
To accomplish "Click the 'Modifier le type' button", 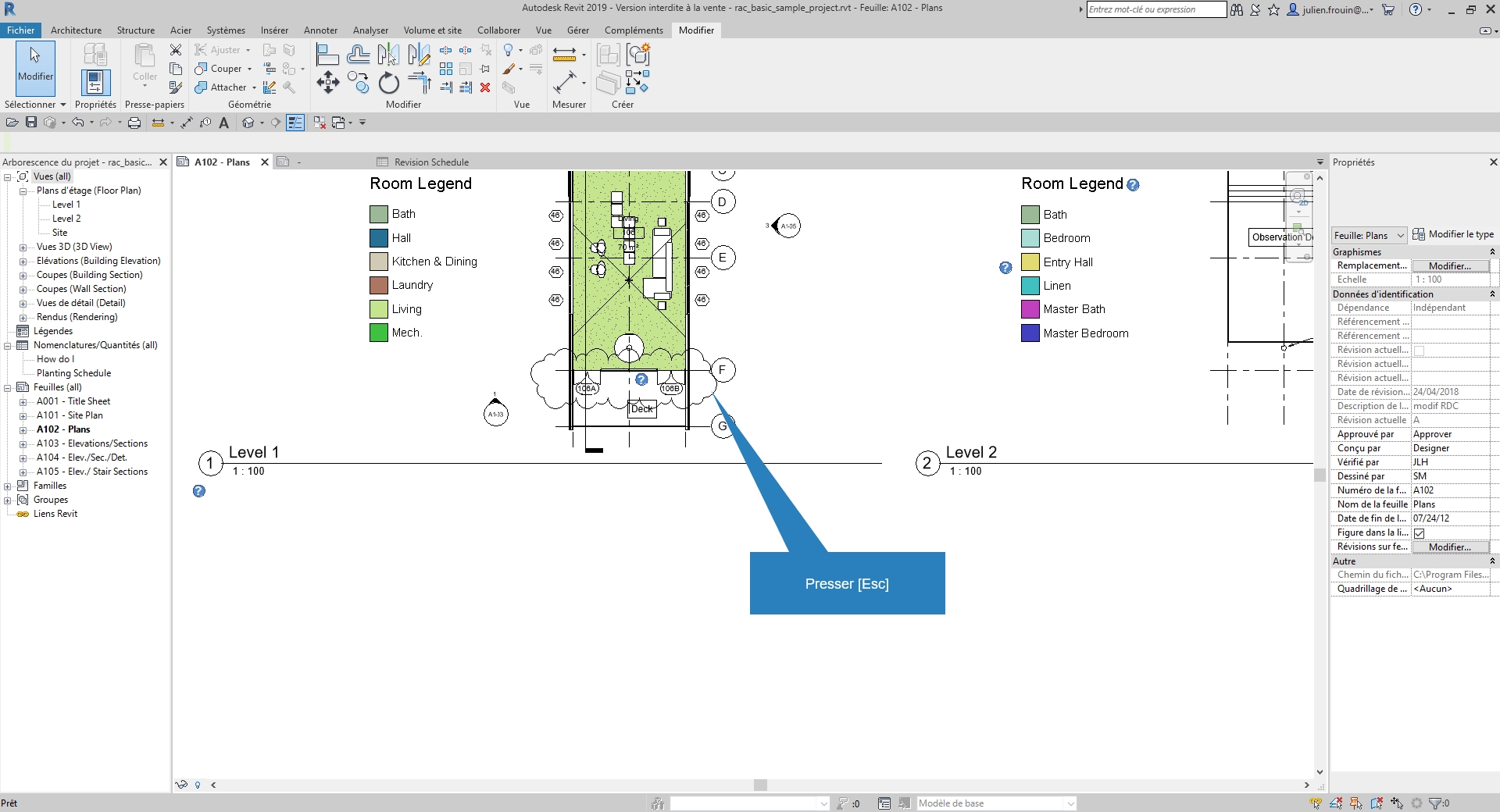I will pos(1453,234).
